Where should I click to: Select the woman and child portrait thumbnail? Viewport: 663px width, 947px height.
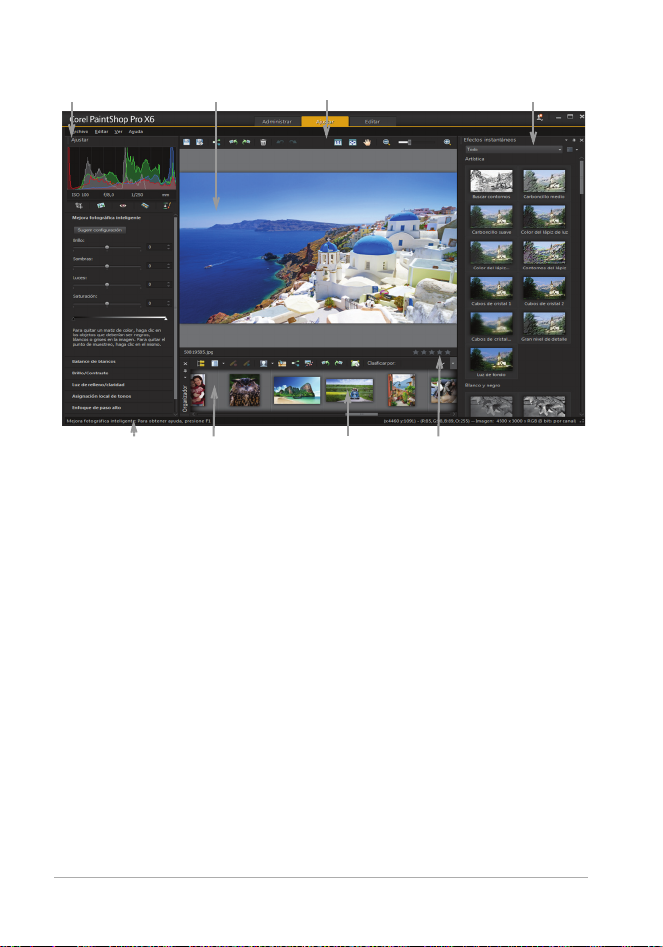pyautogui.click(x=198, y=390)
